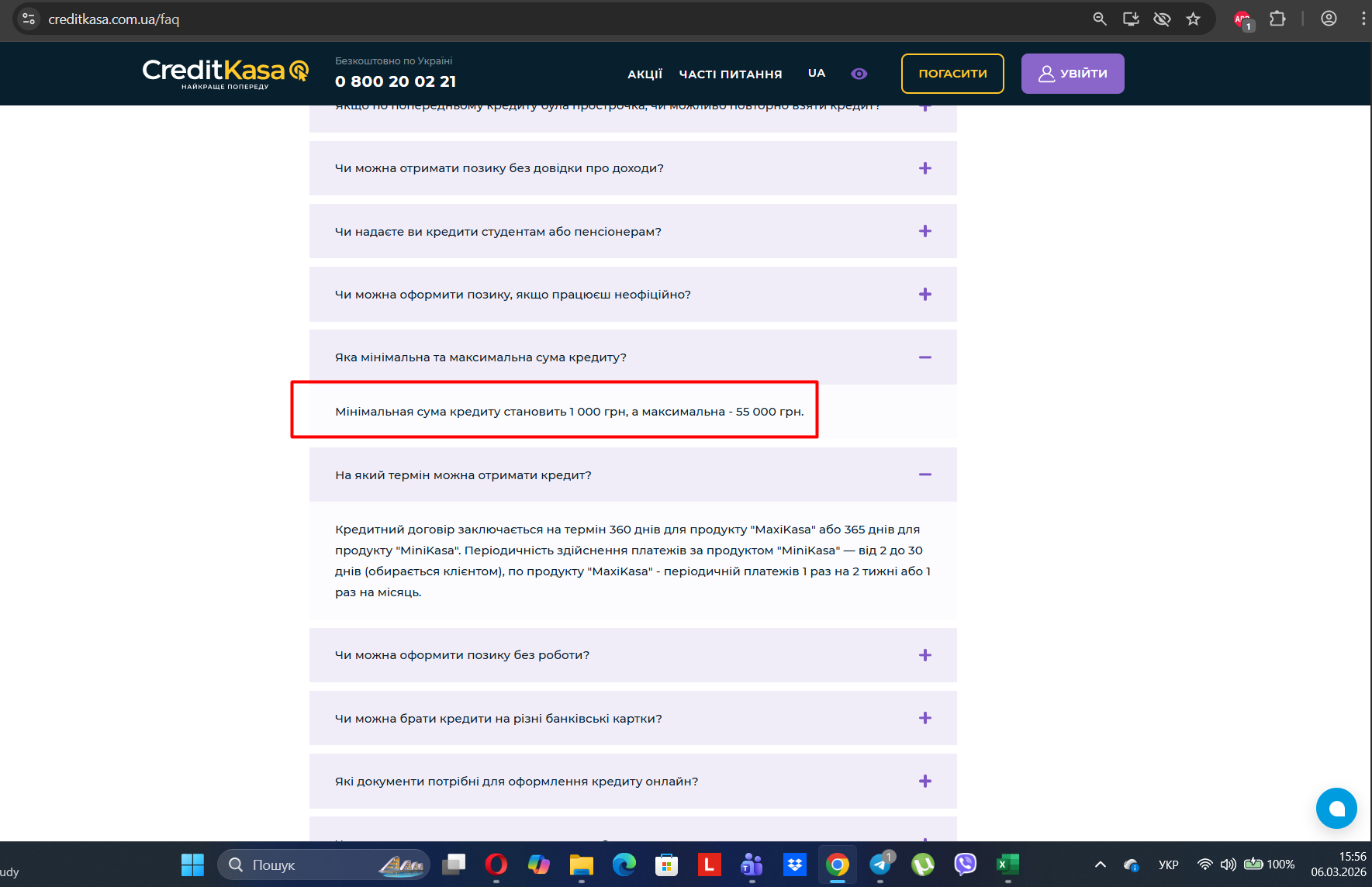Click the УВІЙТИ login button

pyautogui.click(x=1073, y=74)
